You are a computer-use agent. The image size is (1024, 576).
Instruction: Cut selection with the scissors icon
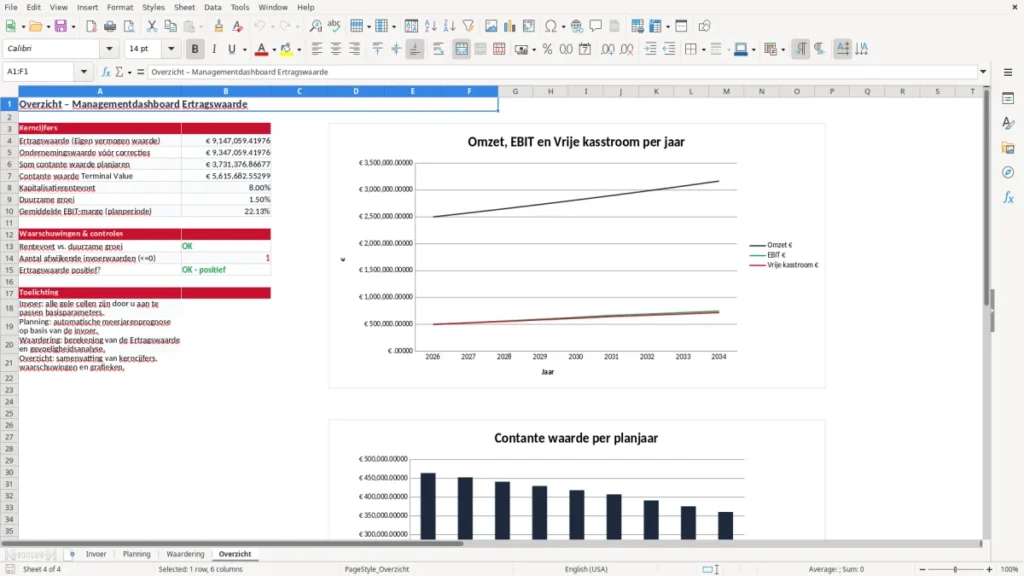[x=152, y=26]
